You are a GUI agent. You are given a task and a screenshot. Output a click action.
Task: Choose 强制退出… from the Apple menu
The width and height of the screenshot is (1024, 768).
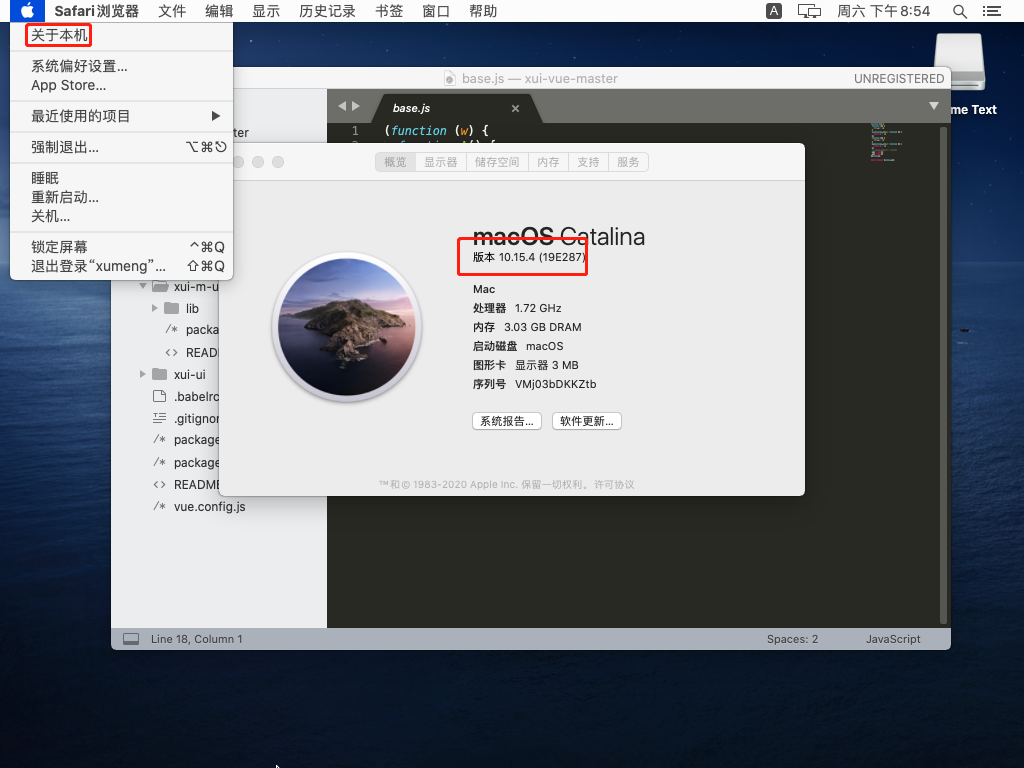click(x=121, y=147)
